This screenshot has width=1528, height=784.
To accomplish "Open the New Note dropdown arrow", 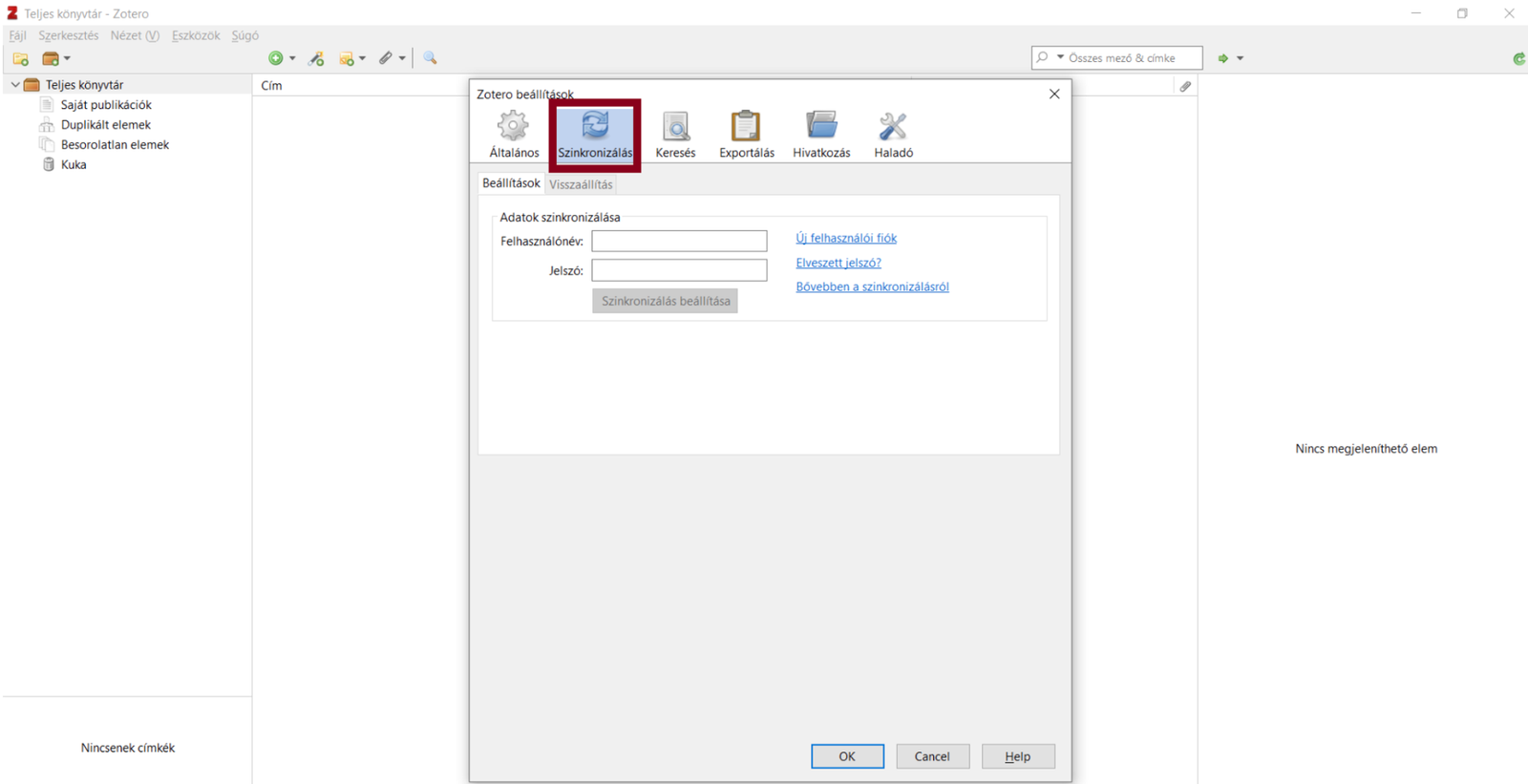I will click(x=362, y=58).
